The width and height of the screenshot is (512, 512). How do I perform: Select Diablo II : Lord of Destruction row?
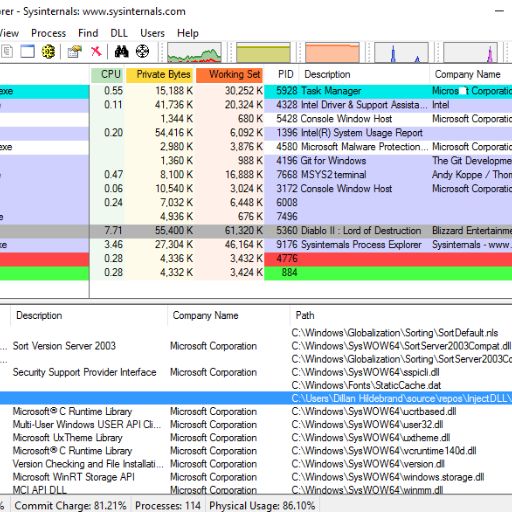tap(256, 231)
